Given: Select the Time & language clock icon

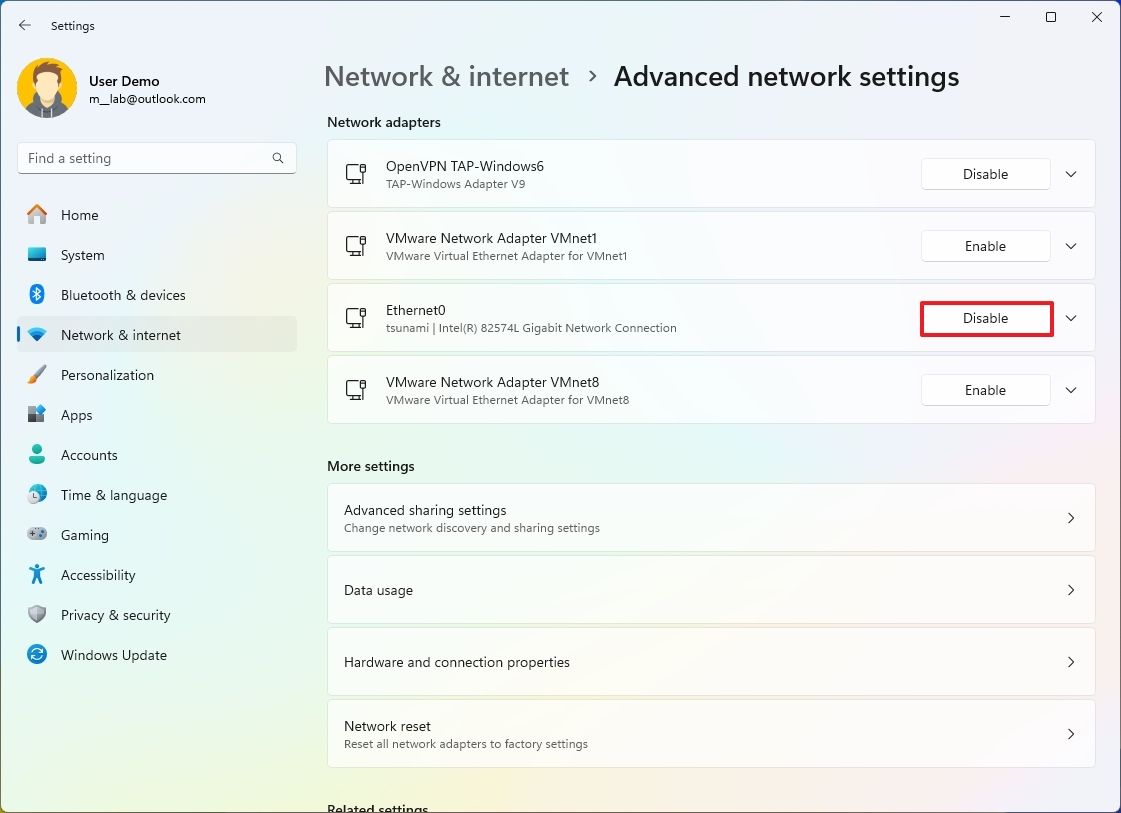Looking at the screenshot, I should click(37, 495).
